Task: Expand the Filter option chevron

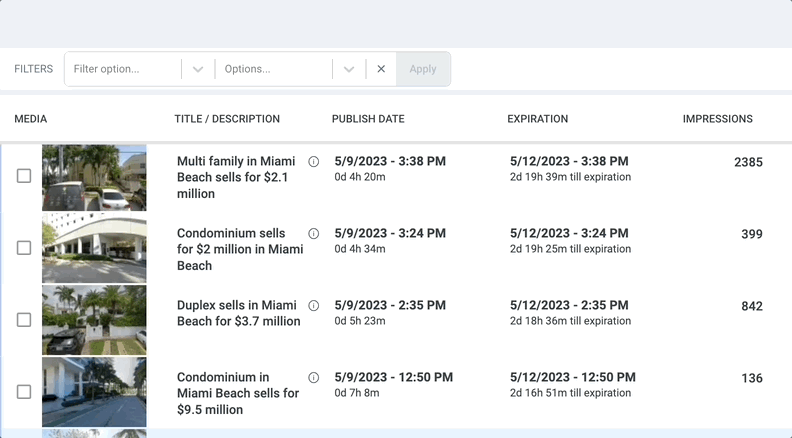Action: 198,69
